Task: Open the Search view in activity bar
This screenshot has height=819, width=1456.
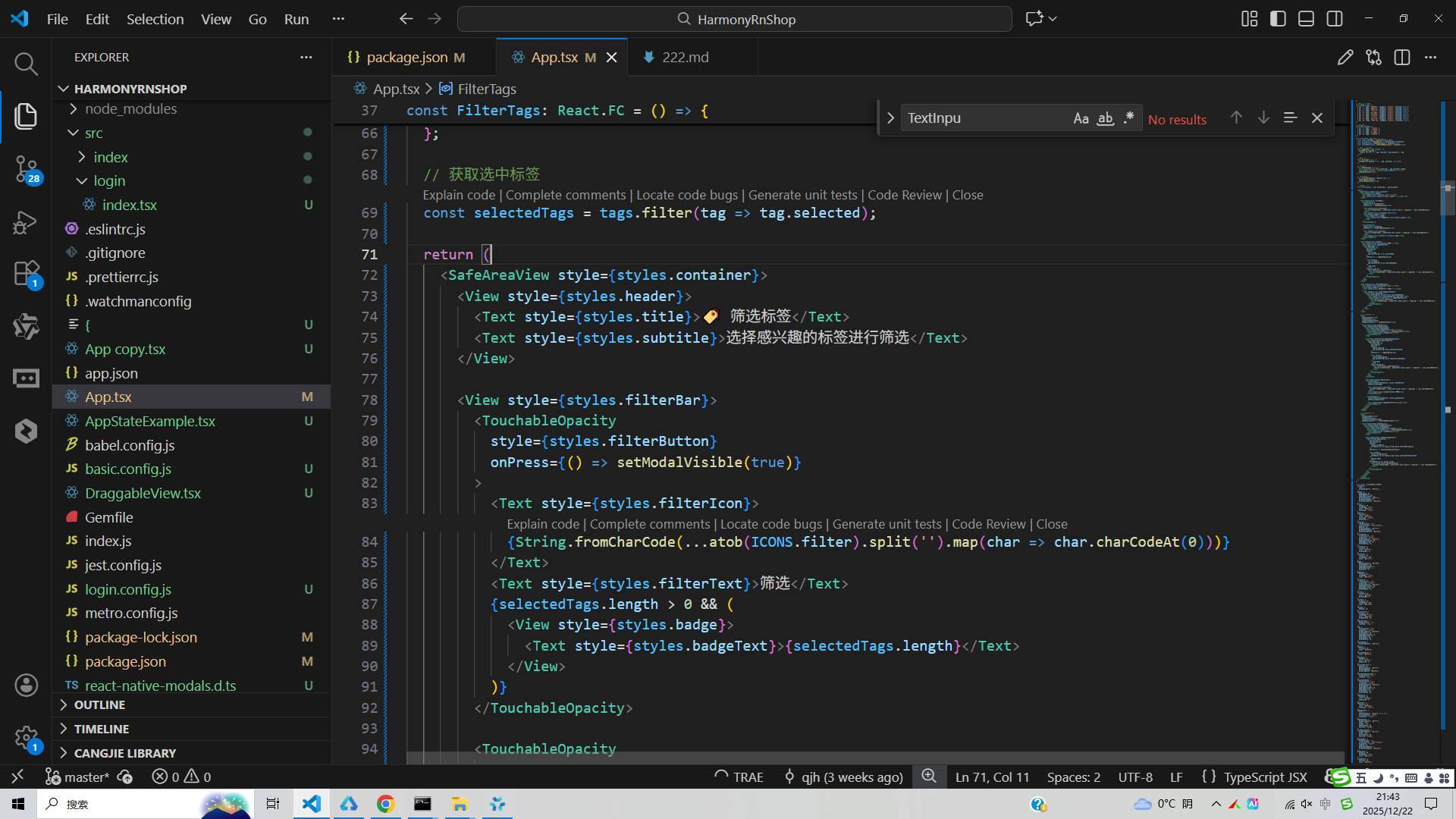Action: tap(26, 64)
